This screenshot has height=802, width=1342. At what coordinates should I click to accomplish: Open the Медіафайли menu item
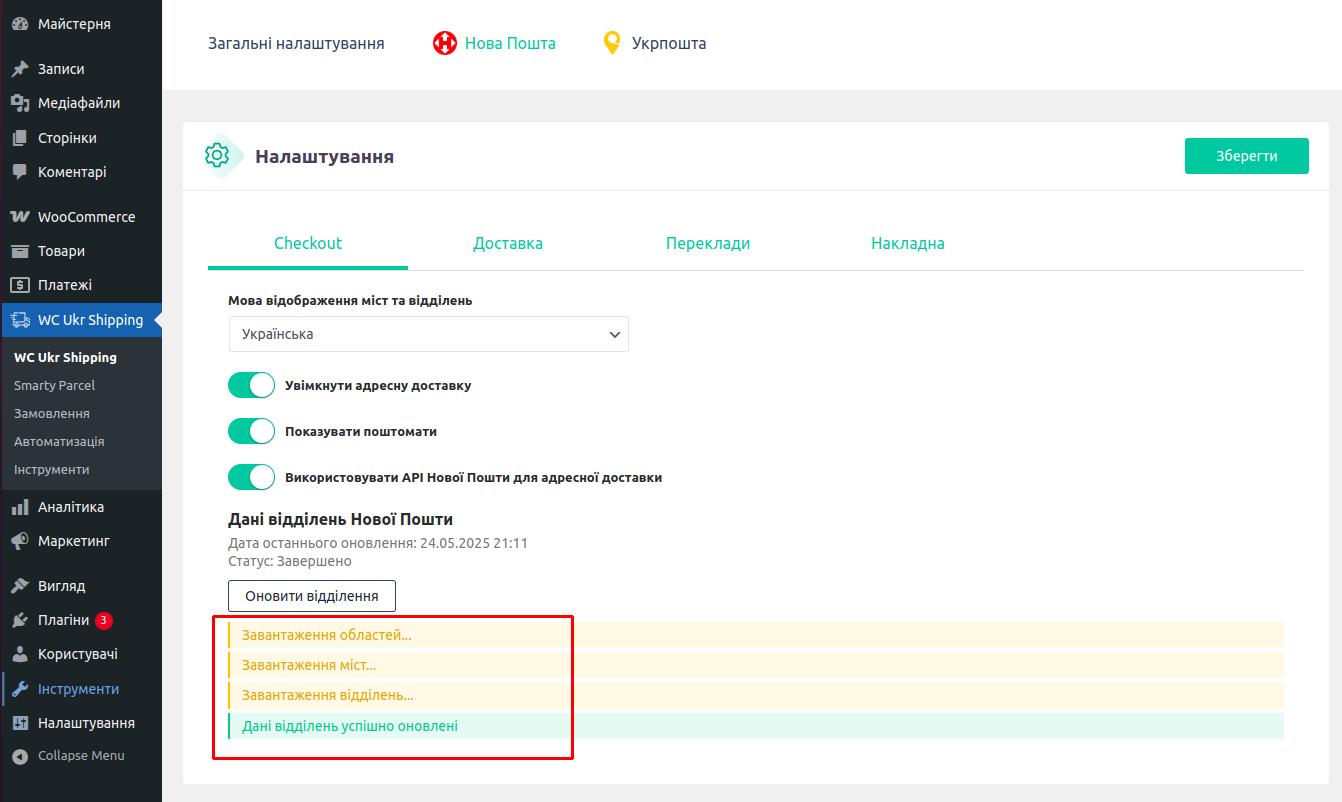coord(81,103)
